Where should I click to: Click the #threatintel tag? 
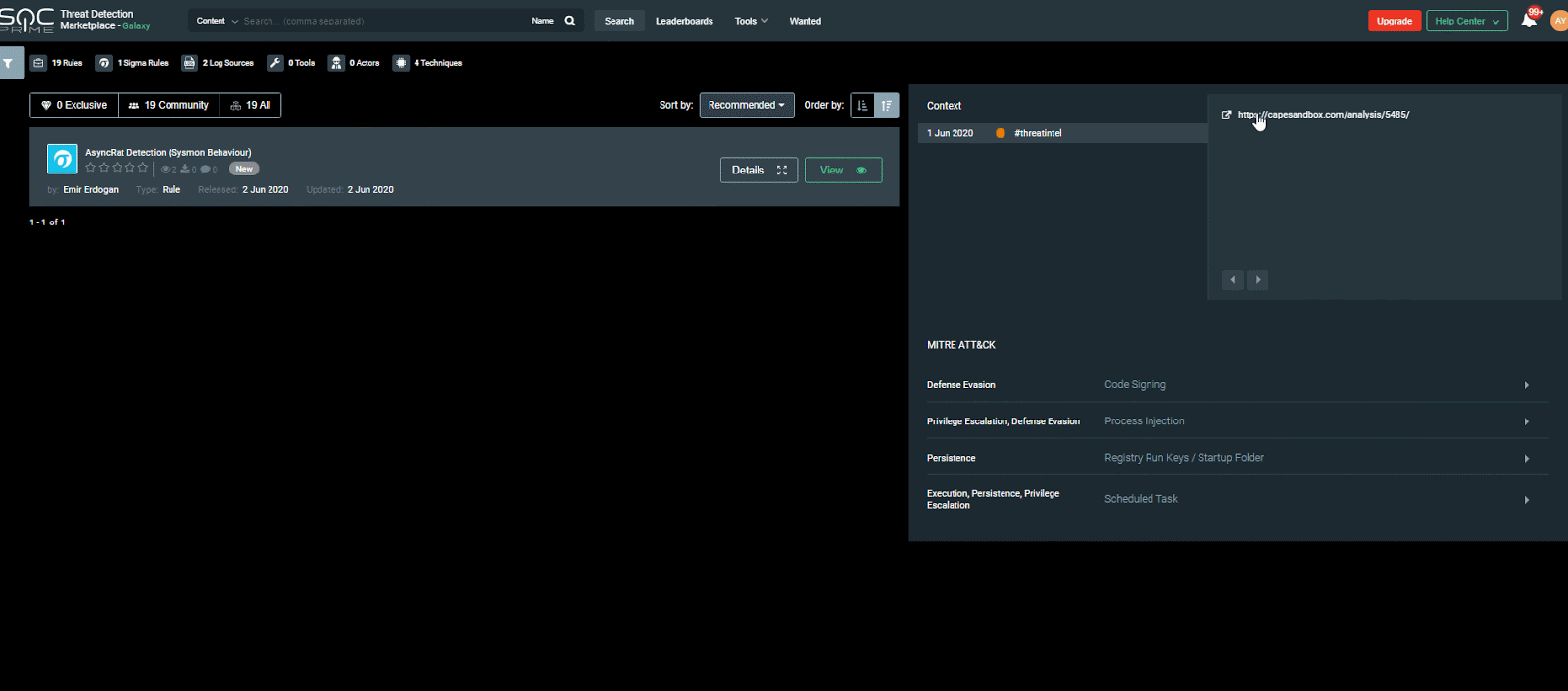(1038, 133)
